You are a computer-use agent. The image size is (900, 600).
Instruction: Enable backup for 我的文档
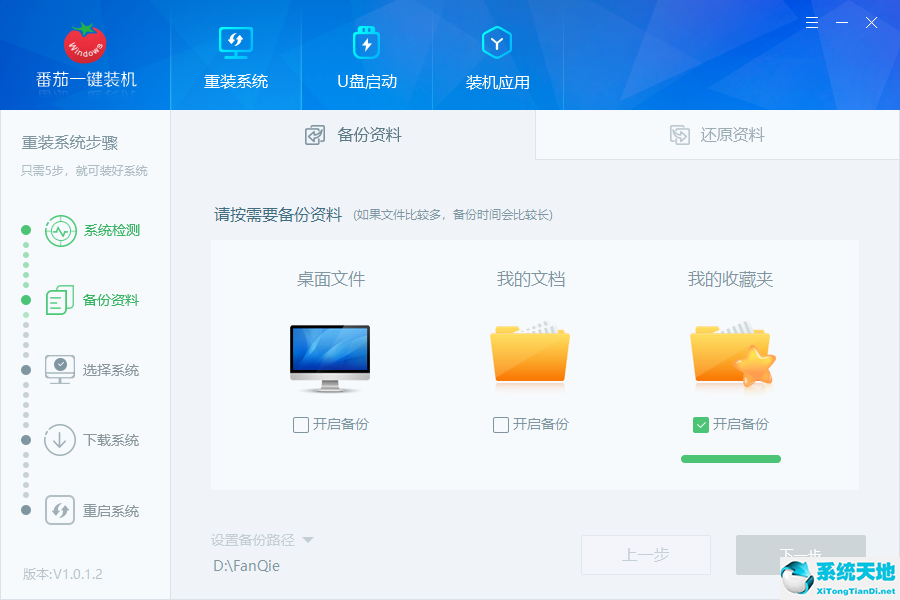[x=499, y=424]
